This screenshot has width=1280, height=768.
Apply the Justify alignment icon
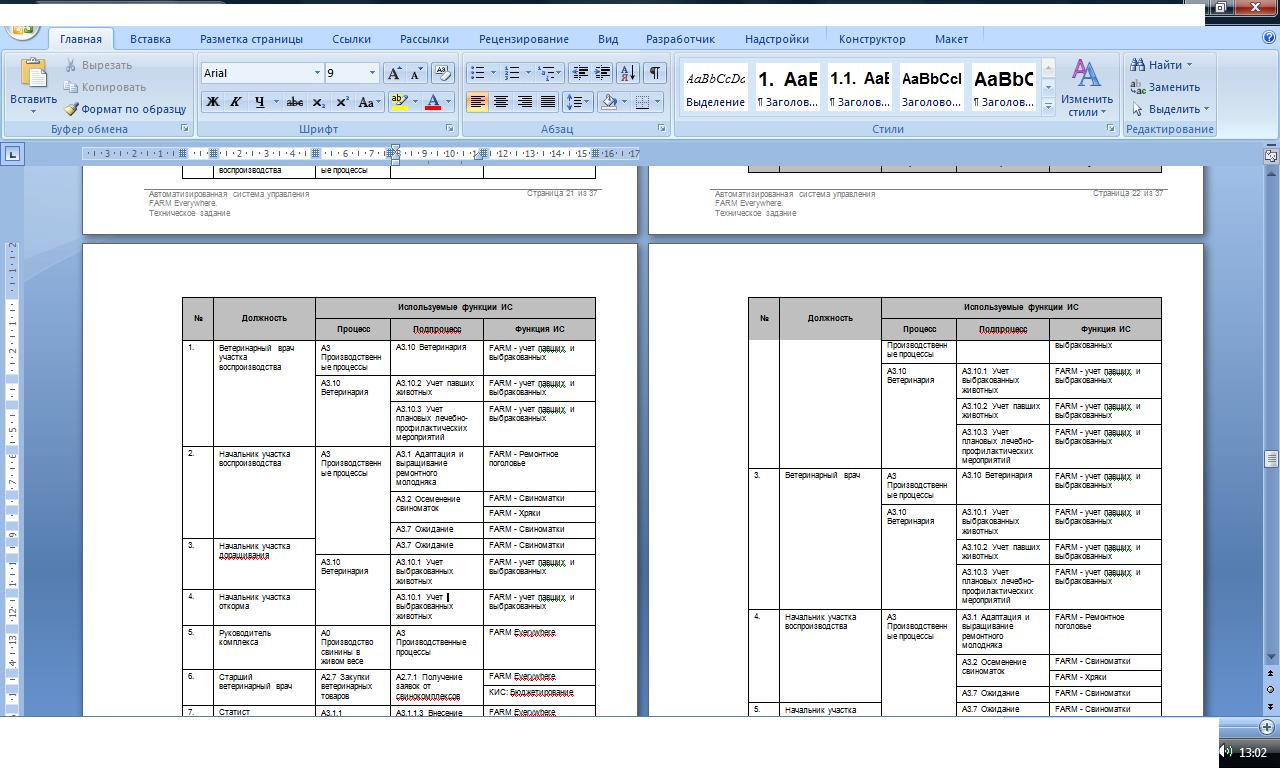pos(548,102)
